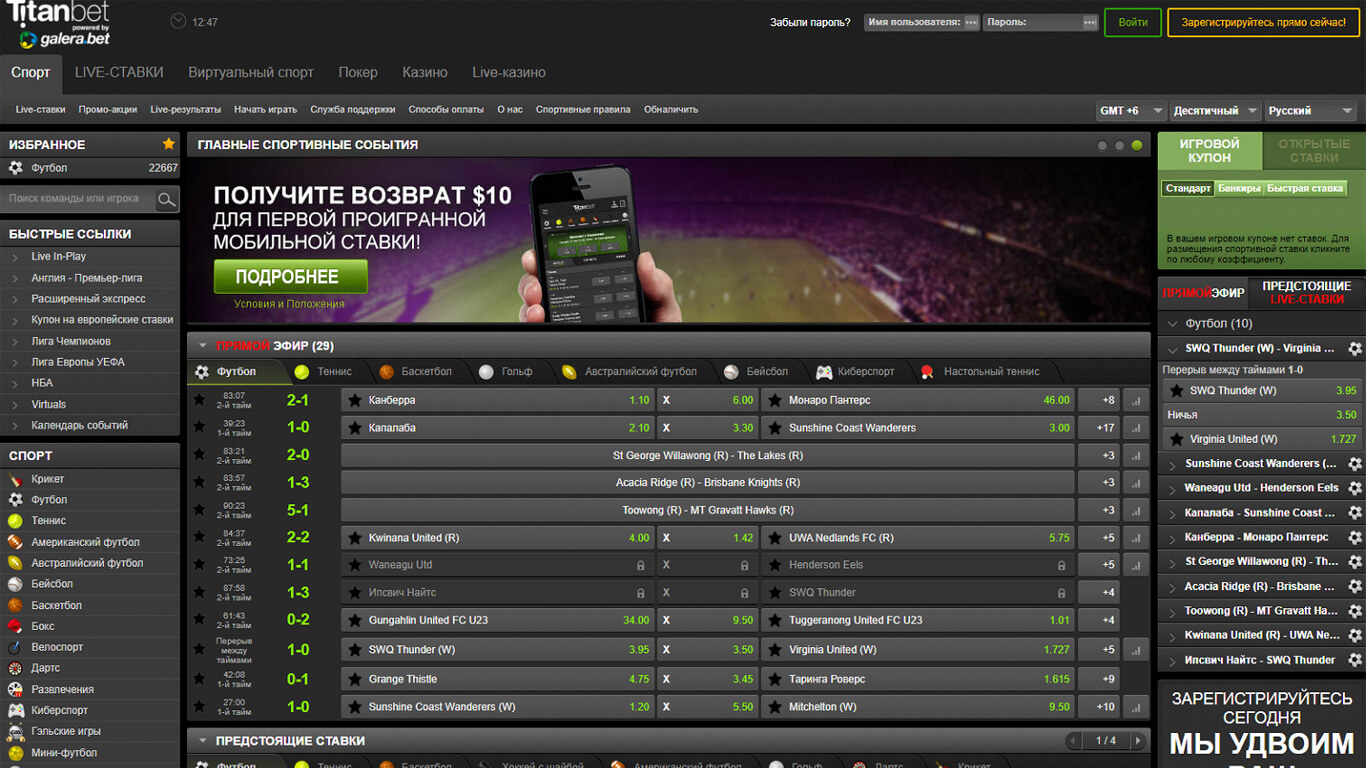Click gear icon next to SWQ Thunder (W) - Virginia
Viewport: 1366px width, 768px height.
1355,349
